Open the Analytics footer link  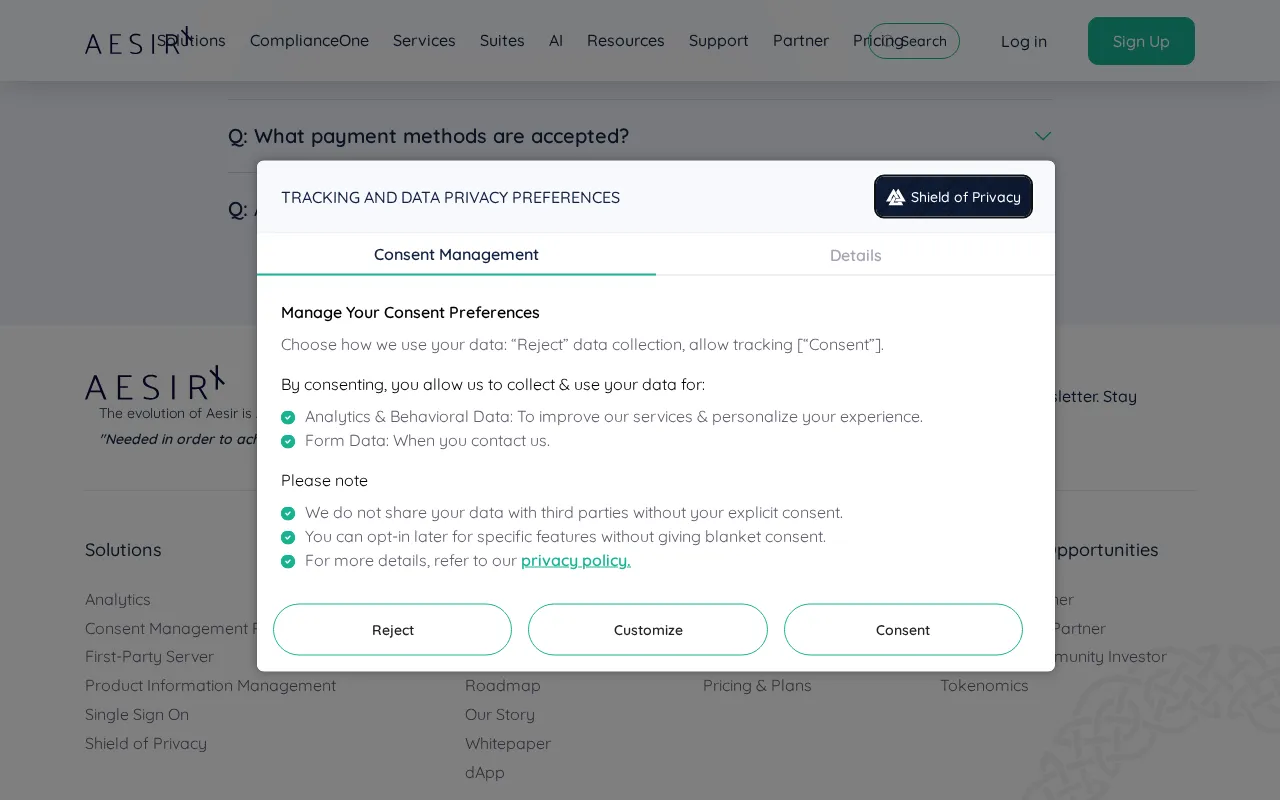click(118, 599)
